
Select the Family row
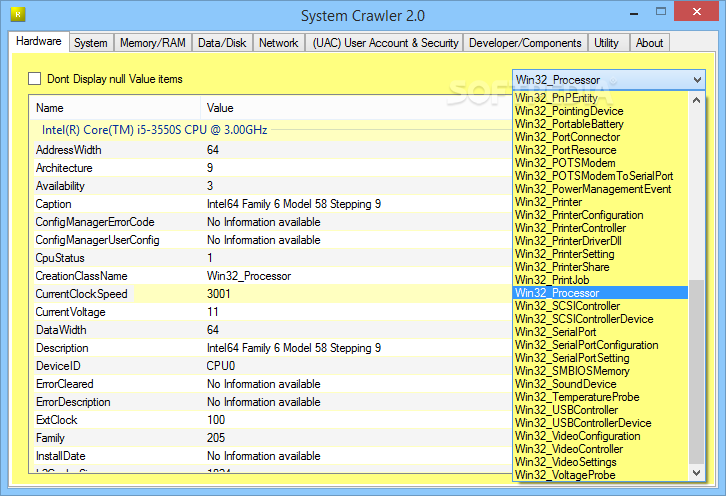(271, 438)
